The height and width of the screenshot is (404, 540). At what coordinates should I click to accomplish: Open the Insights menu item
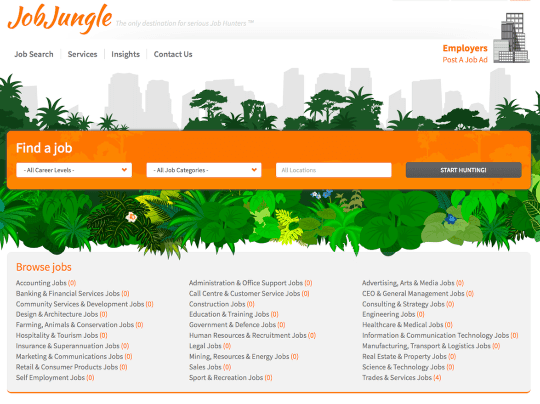pos(125,54)
